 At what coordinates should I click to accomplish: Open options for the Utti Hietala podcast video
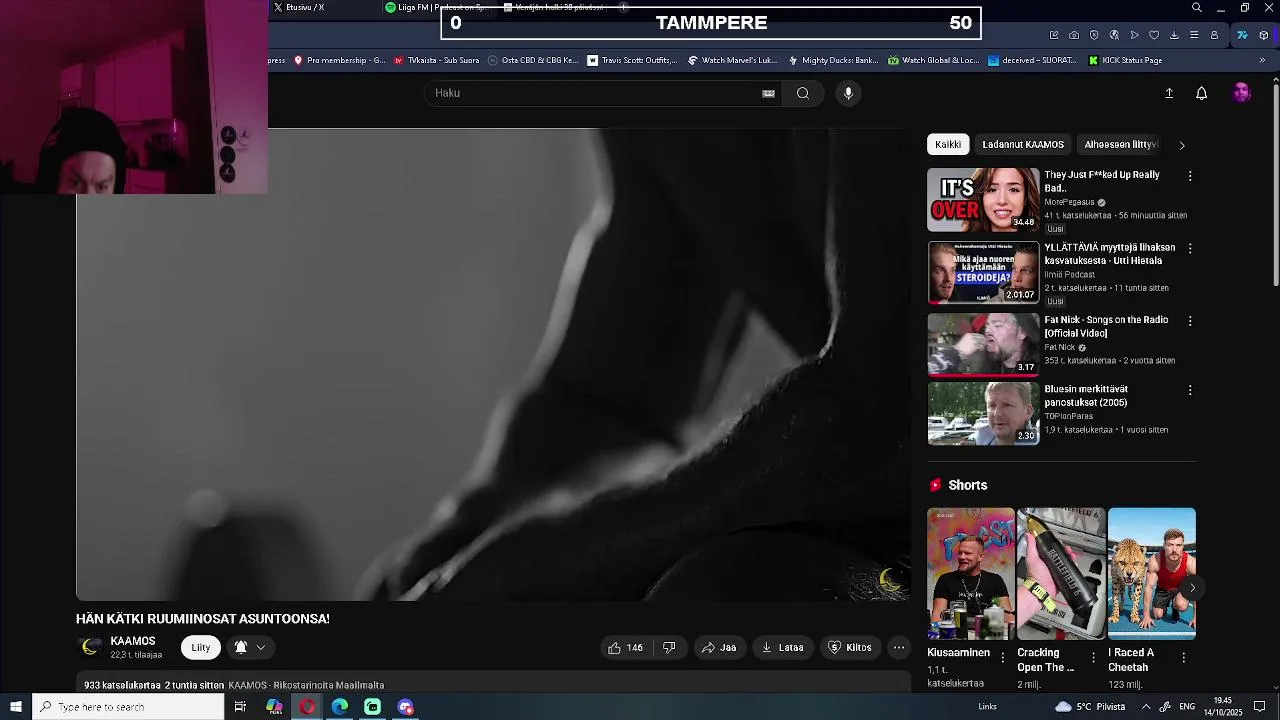1190,248
